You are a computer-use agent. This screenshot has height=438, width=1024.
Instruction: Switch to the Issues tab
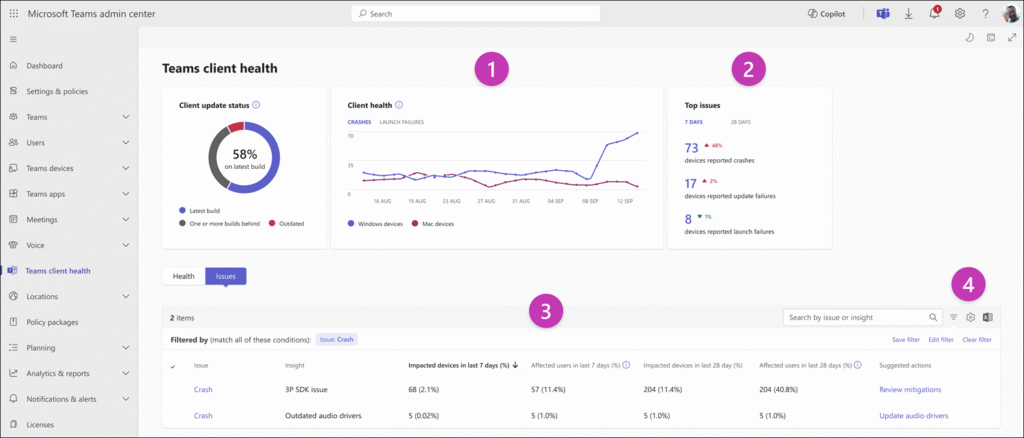226,276
